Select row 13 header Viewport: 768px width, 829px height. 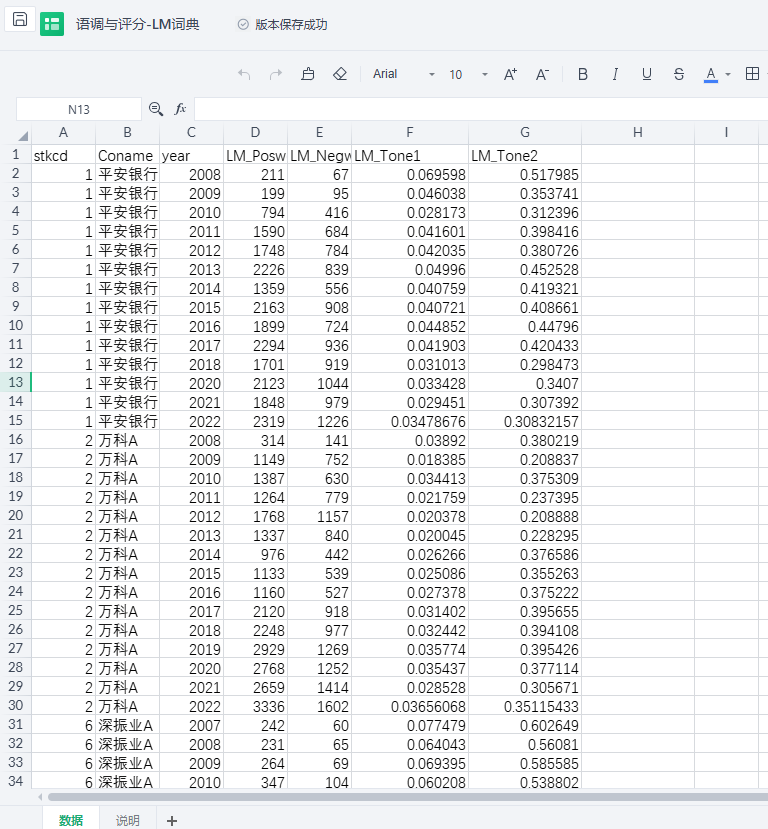click(x=16, y=382)
